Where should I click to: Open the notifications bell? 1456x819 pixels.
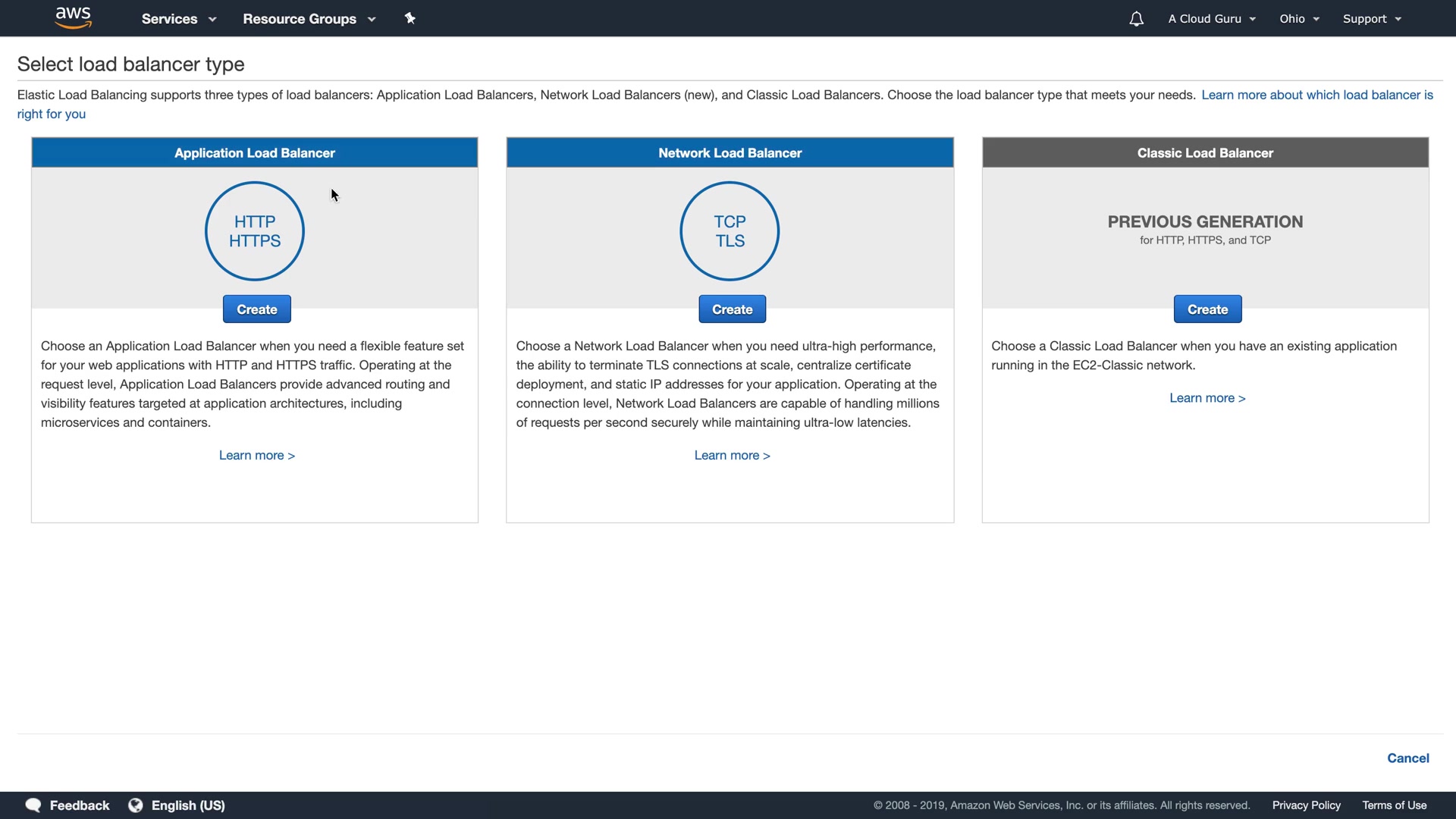[1136, 19]
